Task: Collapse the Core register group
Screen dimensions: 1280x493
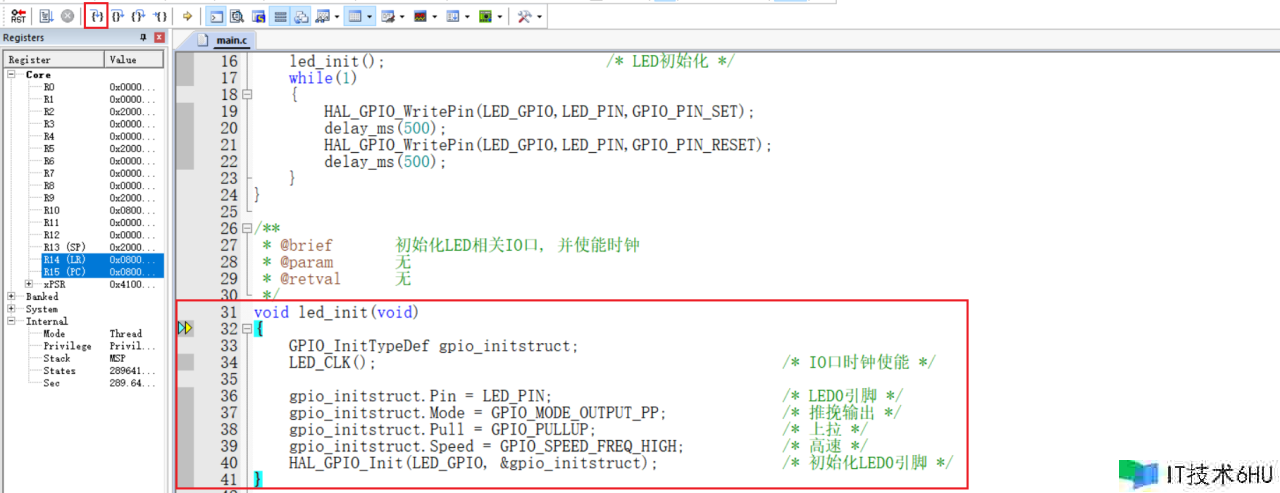Action: [12, 75]
